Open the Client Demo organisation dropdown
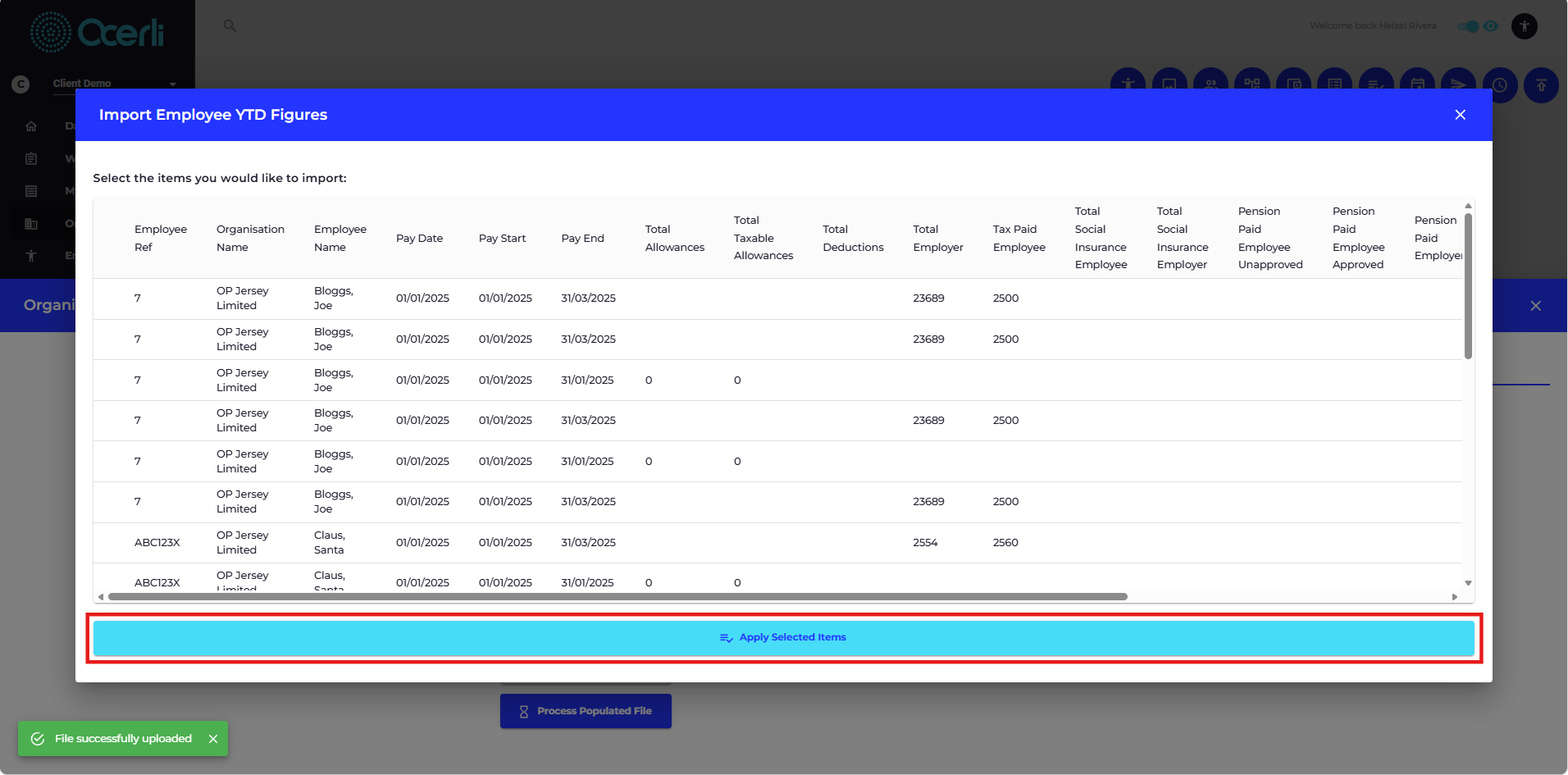Viewport: 1568px width, 775px height. coord(115,84)
